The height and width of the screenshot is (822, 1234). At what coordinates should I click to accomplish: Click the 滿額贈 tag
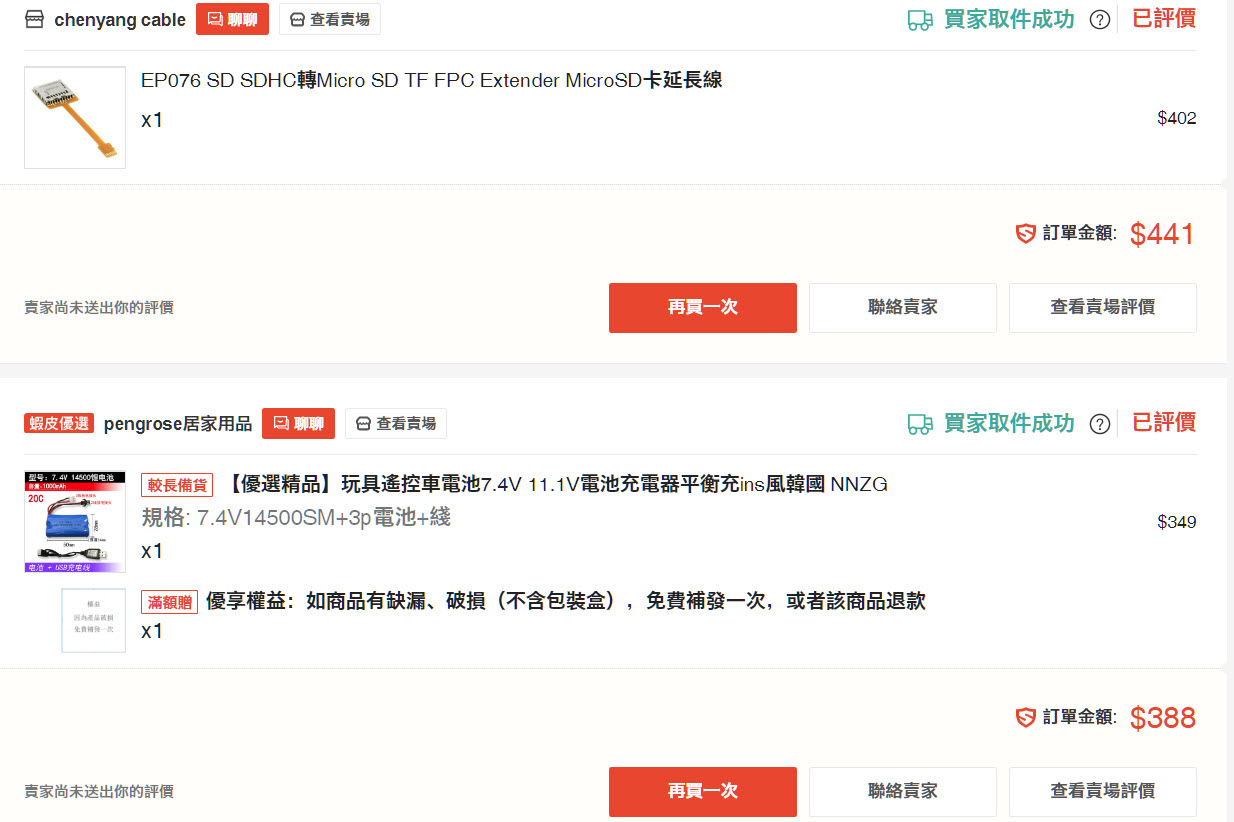(170, 602)
